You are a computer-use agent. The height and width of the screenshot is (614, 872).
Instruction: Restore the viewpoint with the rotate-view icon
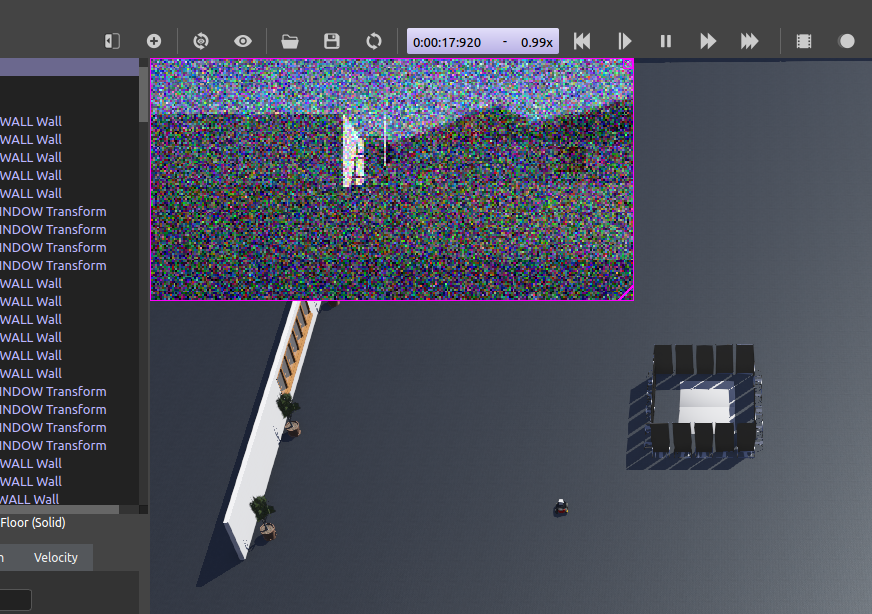point(201,41)
